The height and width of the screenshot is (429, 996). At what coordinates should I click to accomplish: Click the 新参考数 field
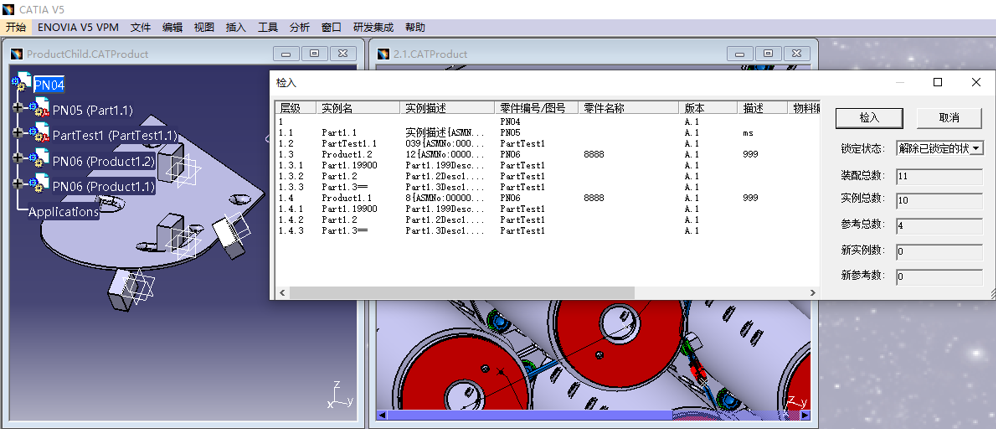(x=939, y=277)
